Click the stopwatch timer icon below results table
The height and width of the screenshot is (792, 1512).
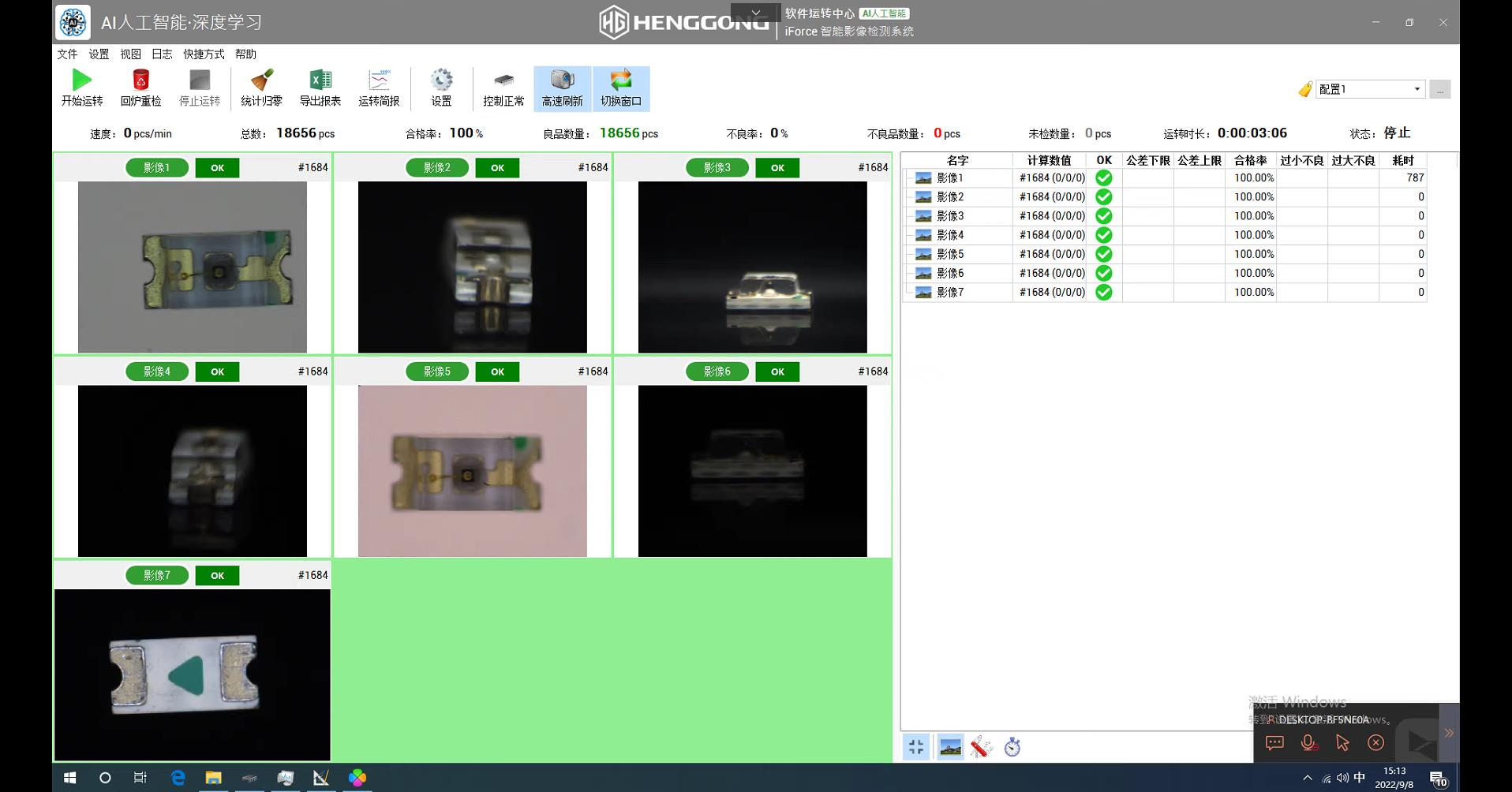[1012, 747]
